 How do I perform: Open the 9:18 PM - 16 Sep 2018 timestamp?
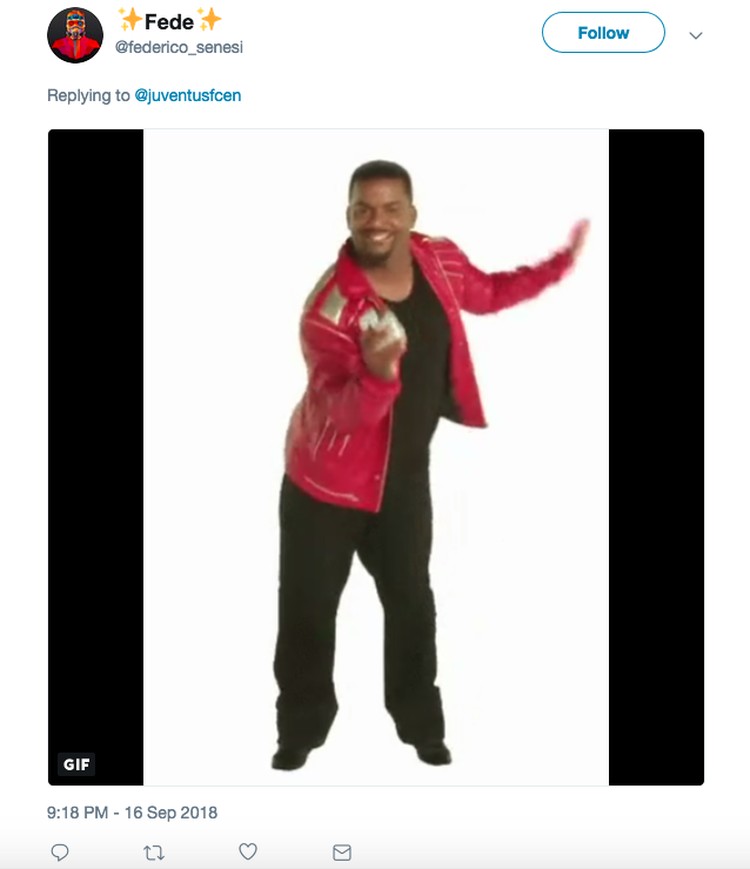coord(132,812)
